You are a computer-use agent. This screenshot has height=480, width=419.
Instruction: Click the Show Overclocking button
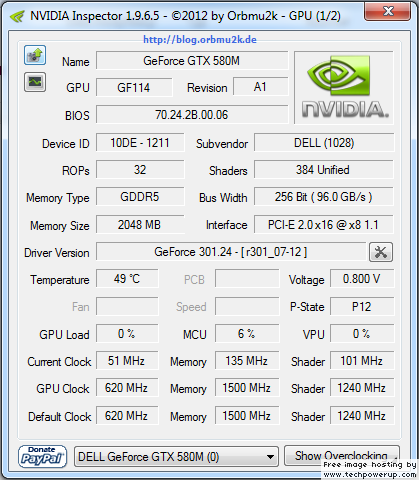(x=342, y=456)
